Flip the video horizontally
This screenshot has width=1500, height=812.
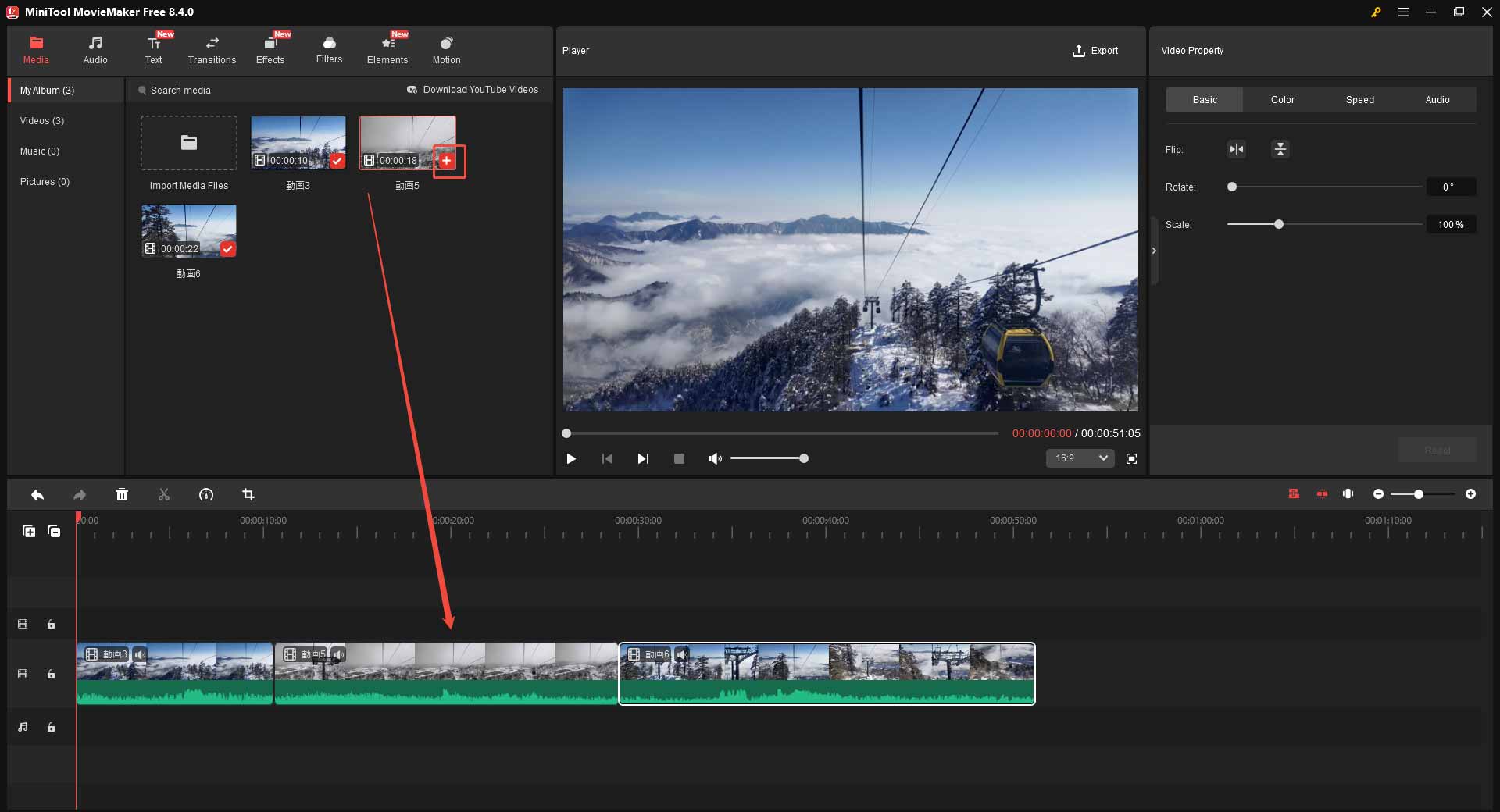coord(1236,149)
